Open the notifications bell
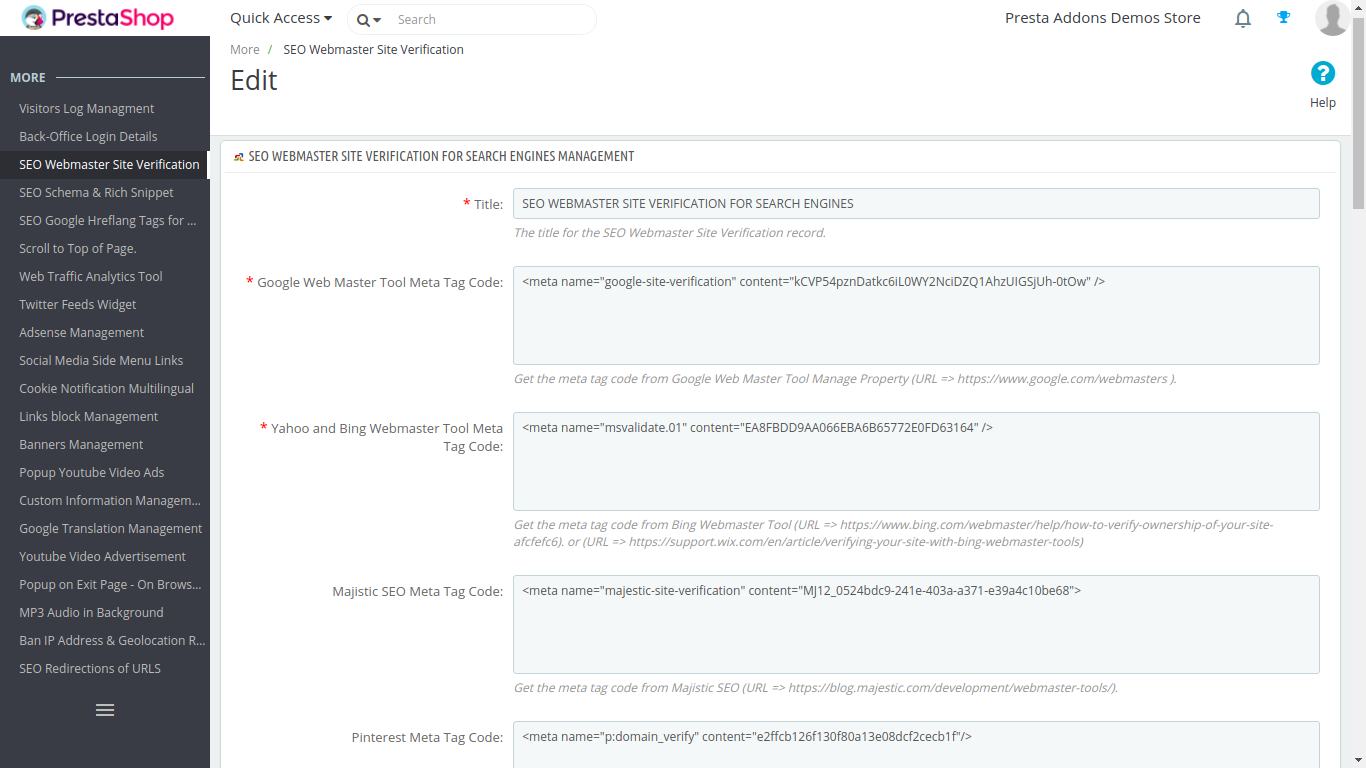 tap(1243, 18)
